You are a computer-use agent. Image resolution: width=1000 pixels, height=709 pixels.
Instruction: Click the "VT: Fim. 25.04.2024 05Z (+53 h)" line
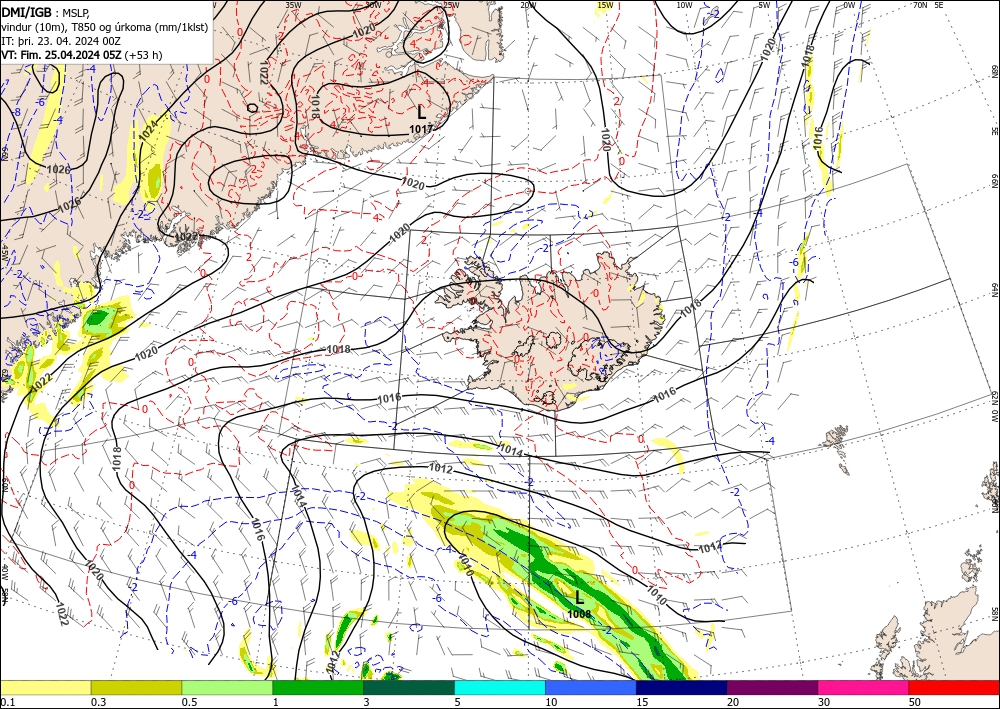point(82,55)
